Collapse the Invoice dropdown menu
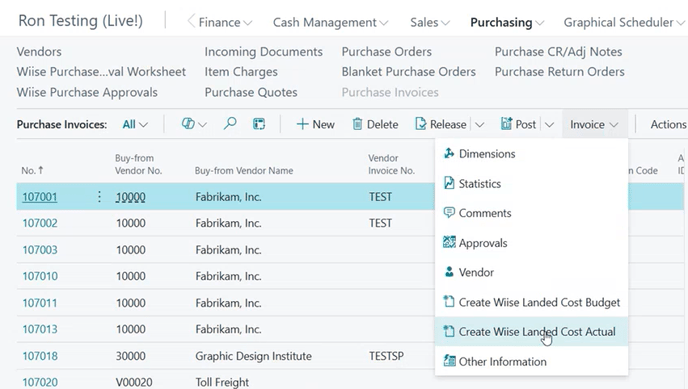This screenshot has height=389, width=688. click(x=594, y=125)
